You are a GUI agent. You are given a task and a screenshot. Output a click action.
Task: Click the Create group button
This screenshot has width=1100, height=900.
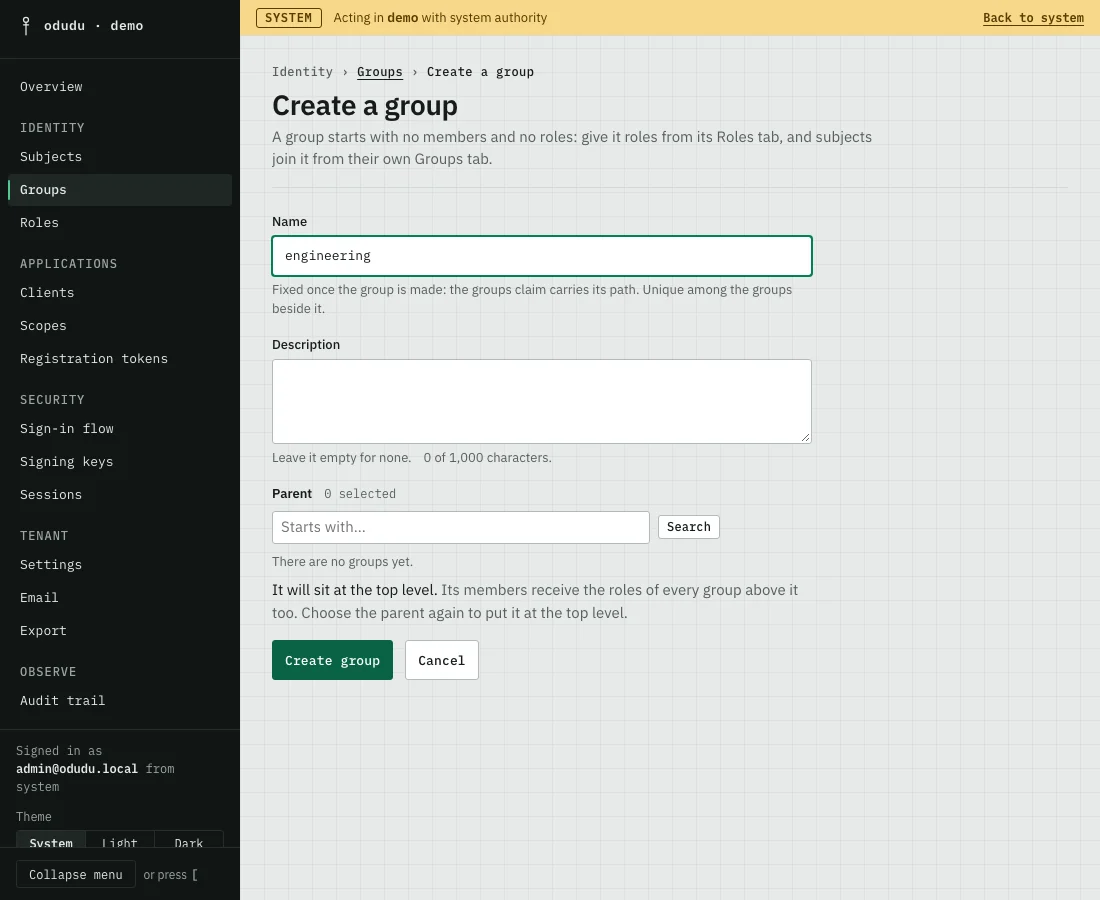333,660
